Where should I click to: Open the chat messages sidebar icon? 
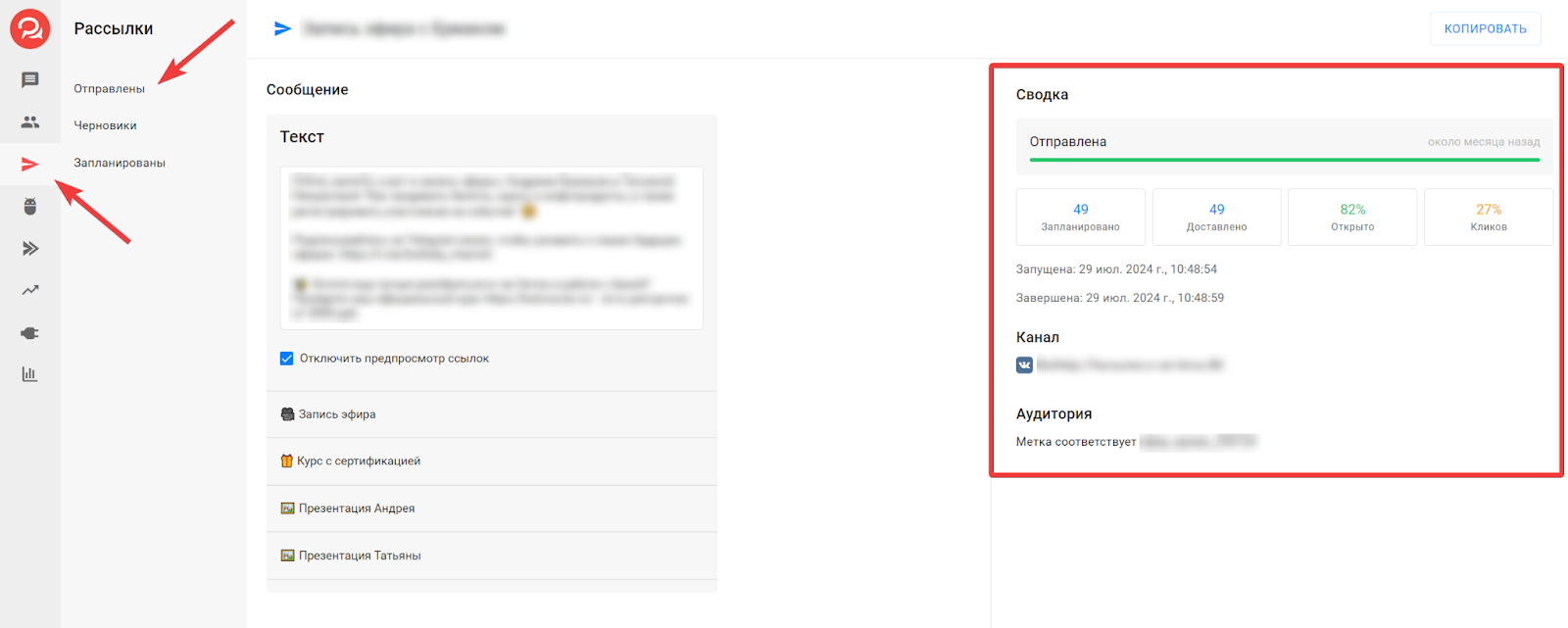click(30, 80)
